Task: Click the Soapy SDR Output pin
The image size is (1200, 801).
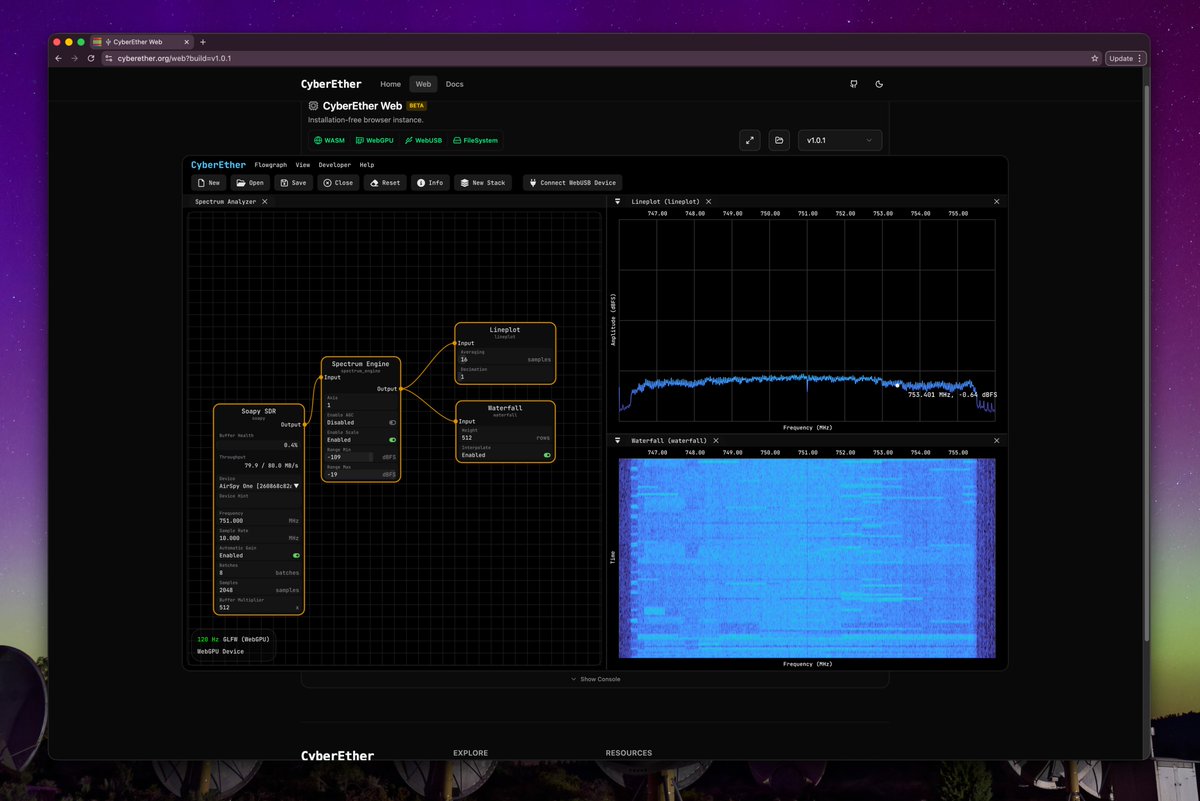Action: pos(303,424)
